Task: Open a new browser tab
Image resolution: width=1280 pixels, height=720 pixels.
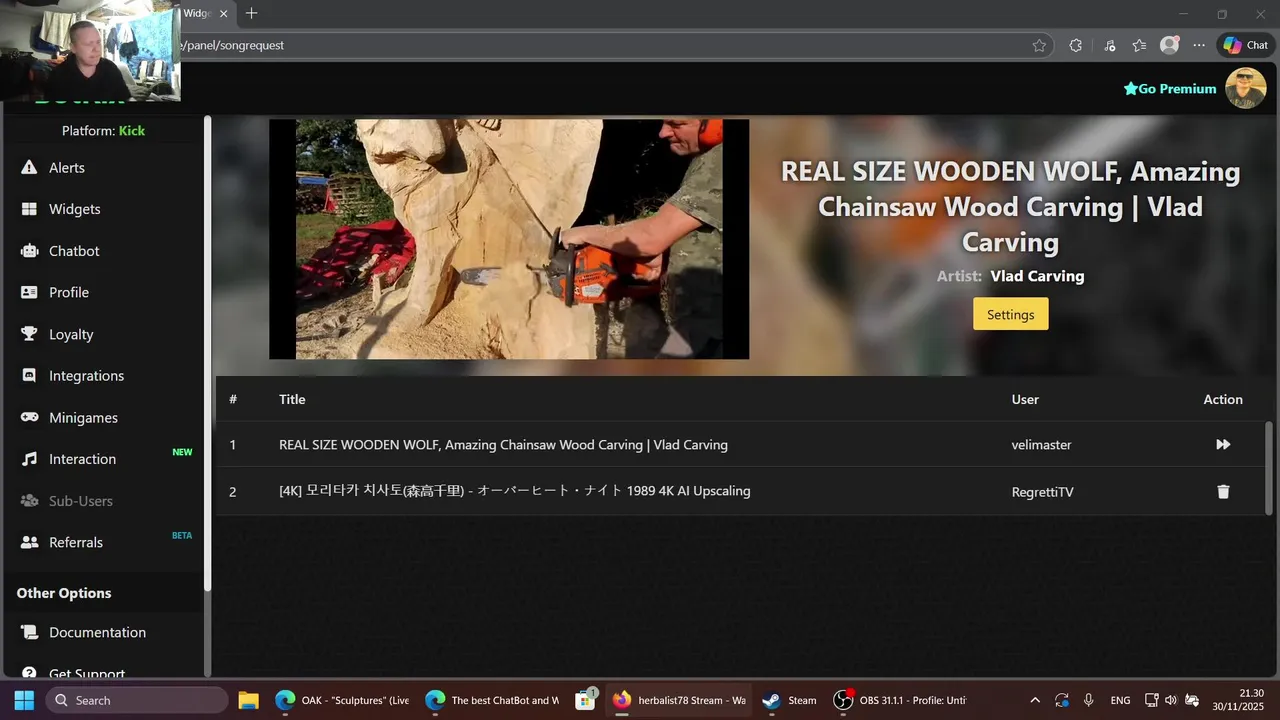Action: (x=252, y=14)
